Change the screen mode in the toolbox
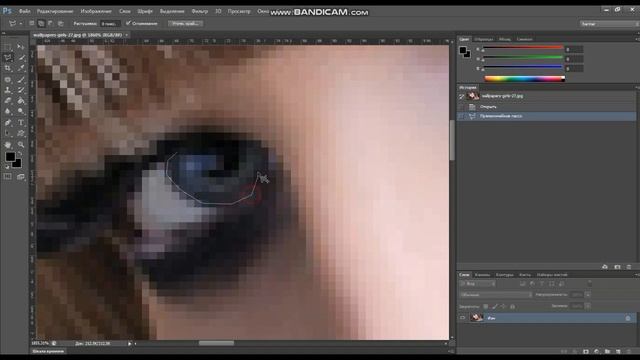This screenshot has width=640, height=360. pos(21,177)
